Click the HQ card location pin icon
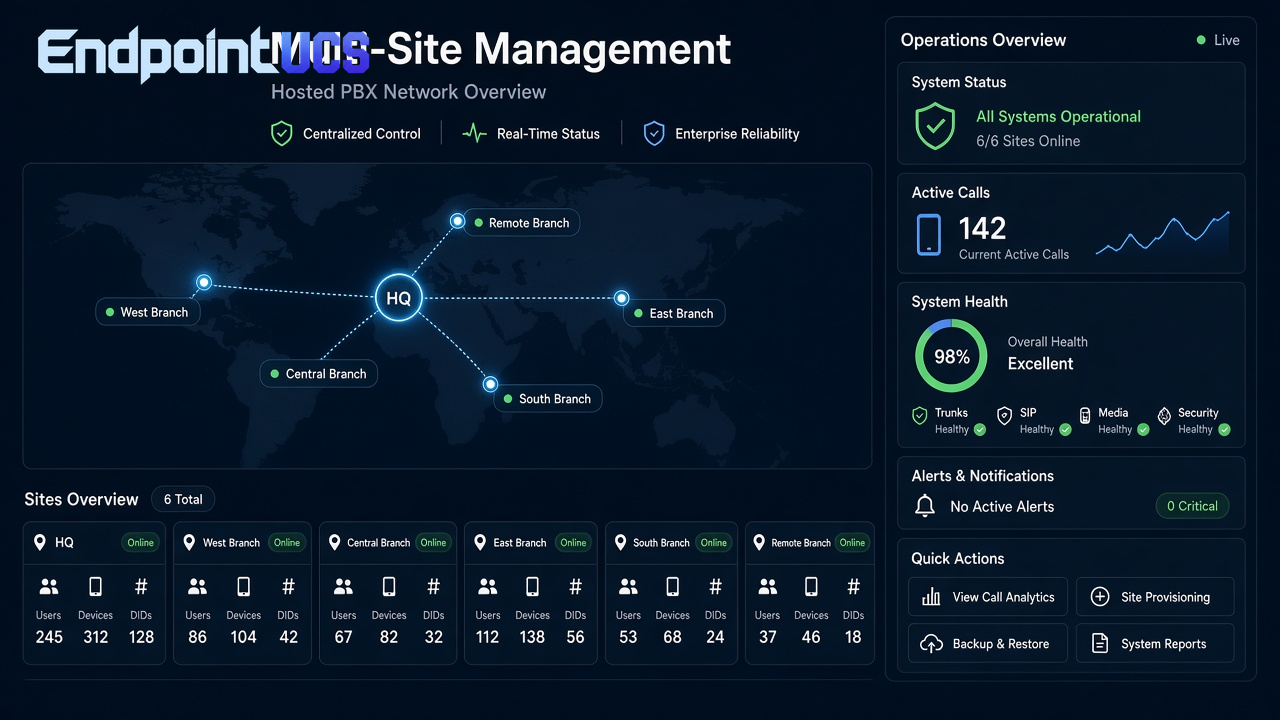 coord(40,542)
